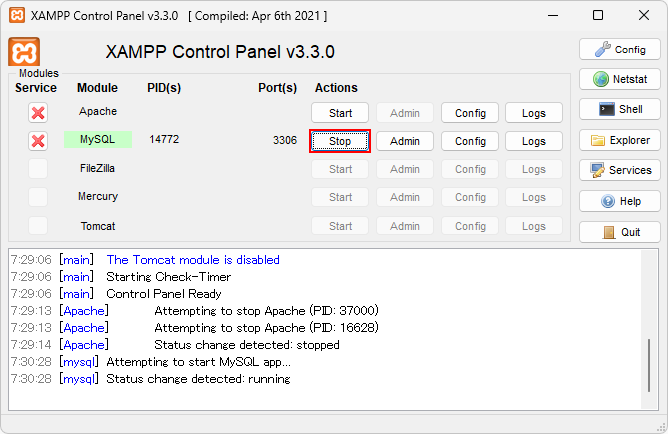The image size is (668, 434).
Task: Click 'Status change detected: running' log line
Action: point(199,379)
